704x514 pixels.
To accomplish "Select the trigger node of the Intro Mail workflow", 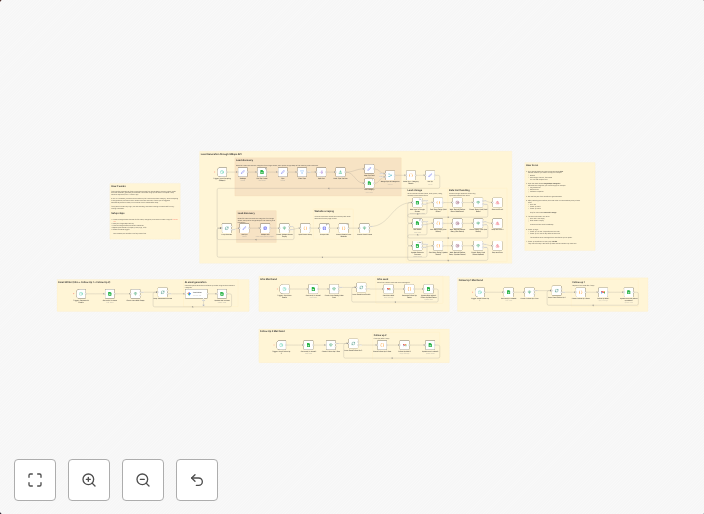I will pyautogui.click(x=284, y=289).
